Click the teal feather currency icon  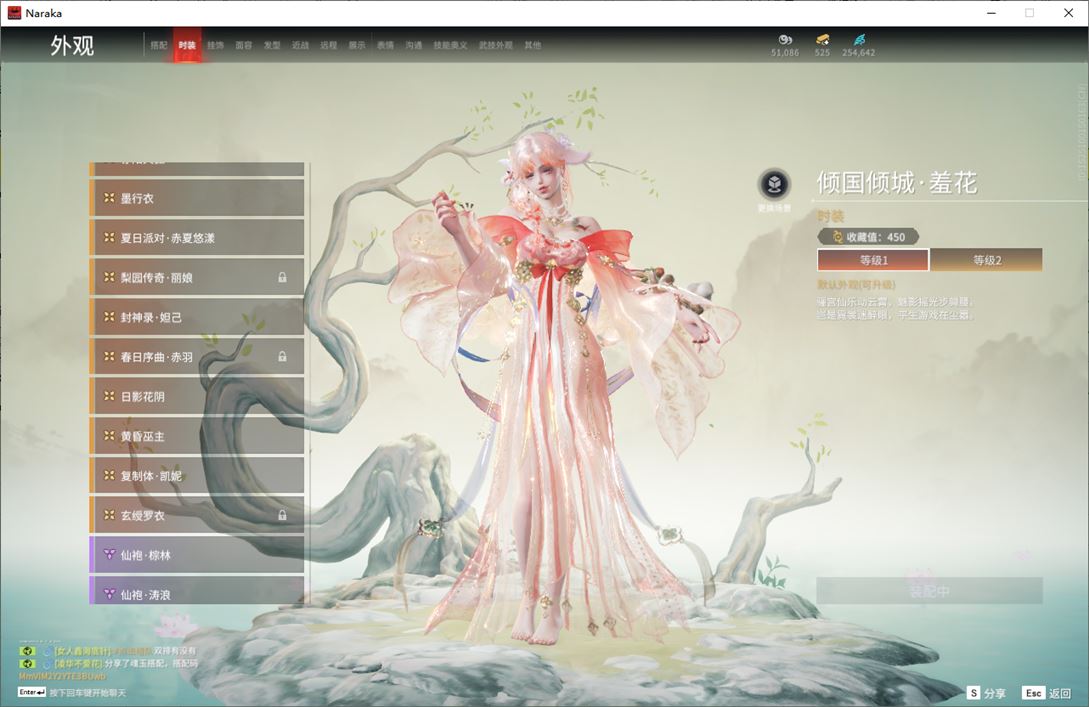coord(859,40)
